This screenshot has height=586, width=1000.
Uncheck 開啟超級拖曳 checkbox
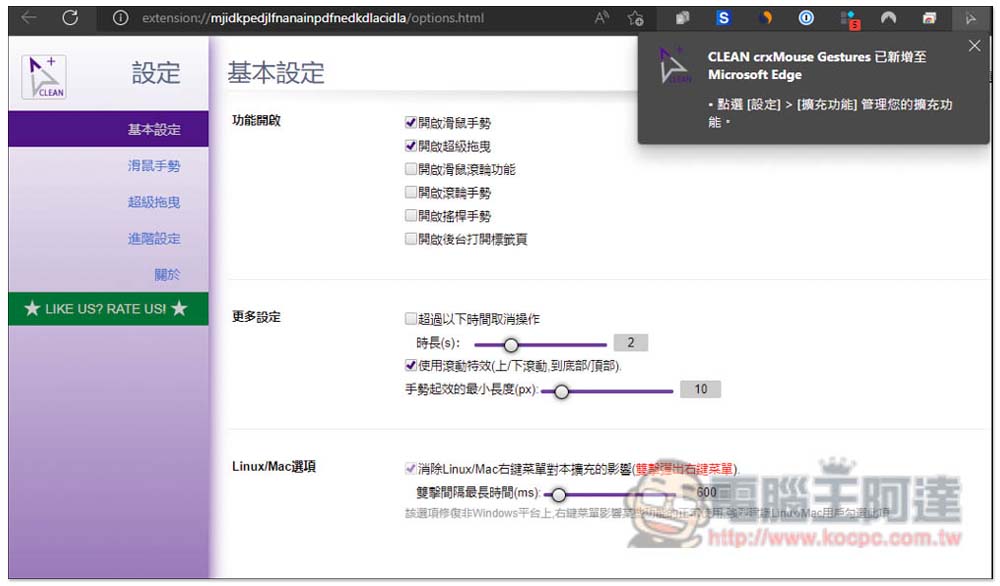point(411,146)
